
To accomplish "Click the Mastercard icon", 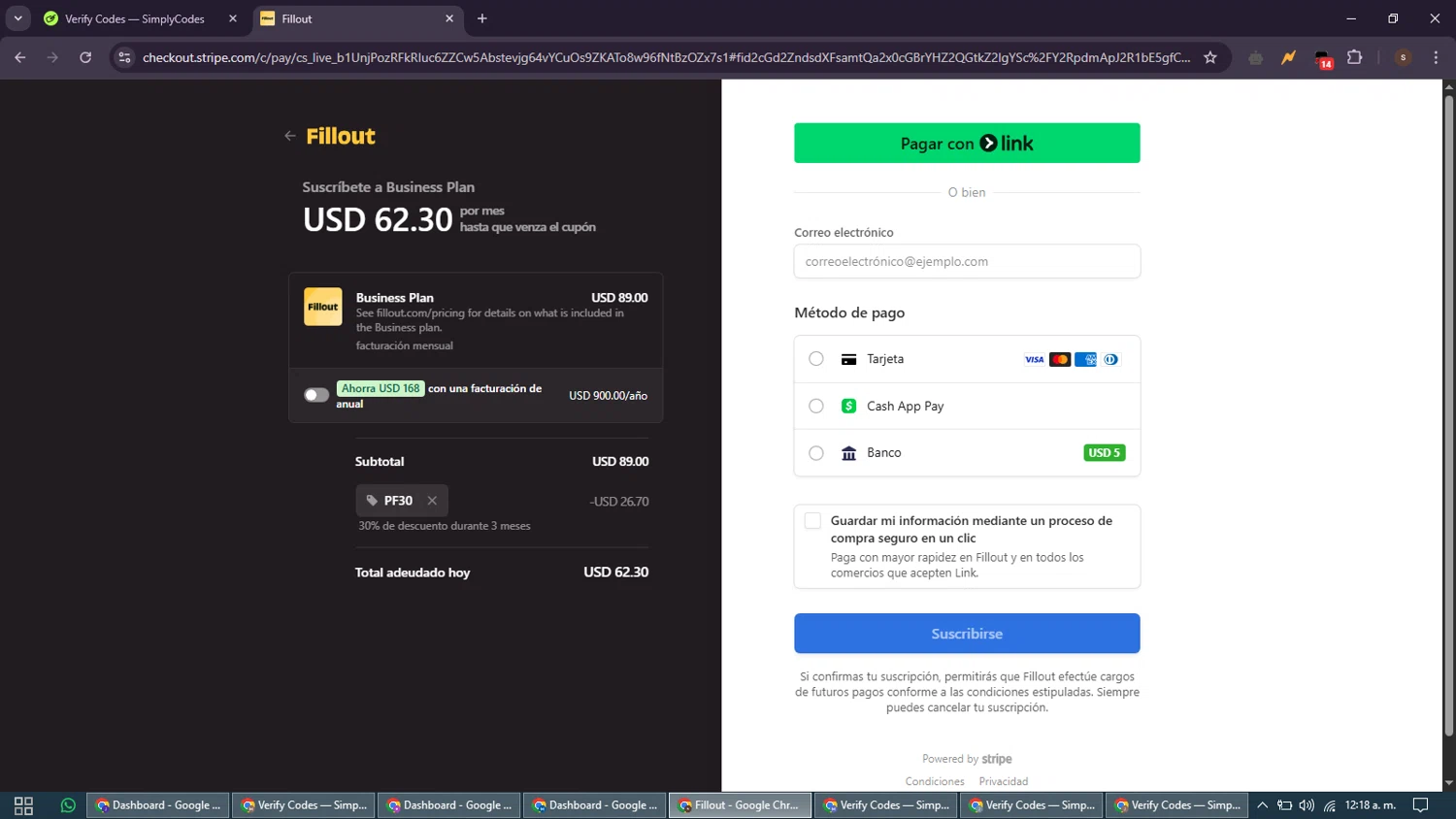I will click(x=1060, y=360).
